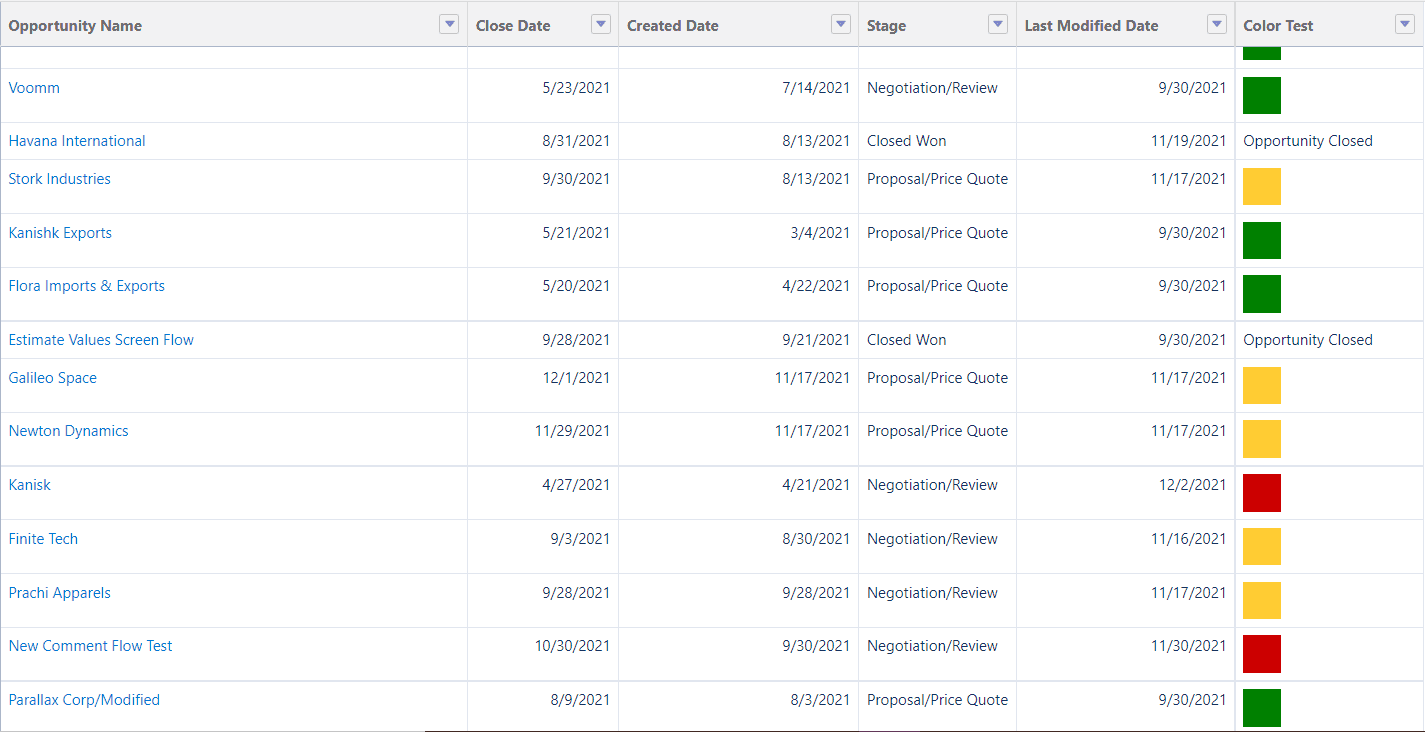Select Opportunity Closed in Estimate Values row
The height and width of the screenshot is (732, 1425).
click(x=1308, y=340)
